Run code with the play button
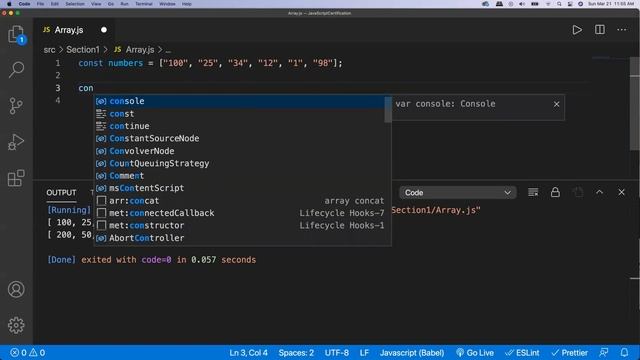The height and width of the screenshot is (360, 640). coord(577,30)
